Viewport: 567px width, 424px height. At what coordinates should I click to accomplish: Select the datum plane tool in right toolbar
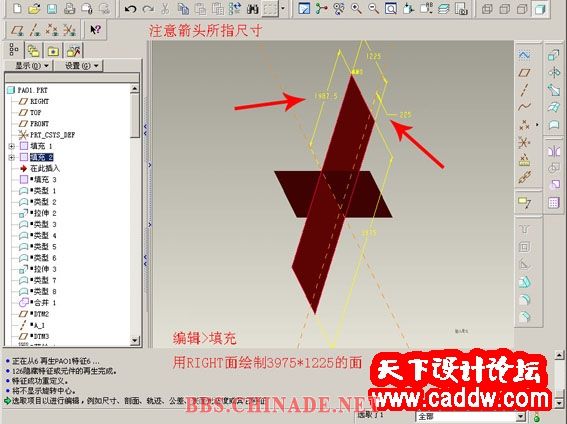click(x=524, y=73)
